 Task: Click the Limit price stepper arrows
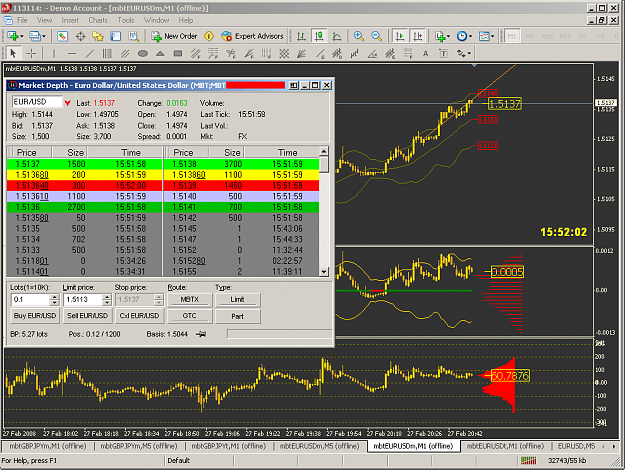pos(106,299)
